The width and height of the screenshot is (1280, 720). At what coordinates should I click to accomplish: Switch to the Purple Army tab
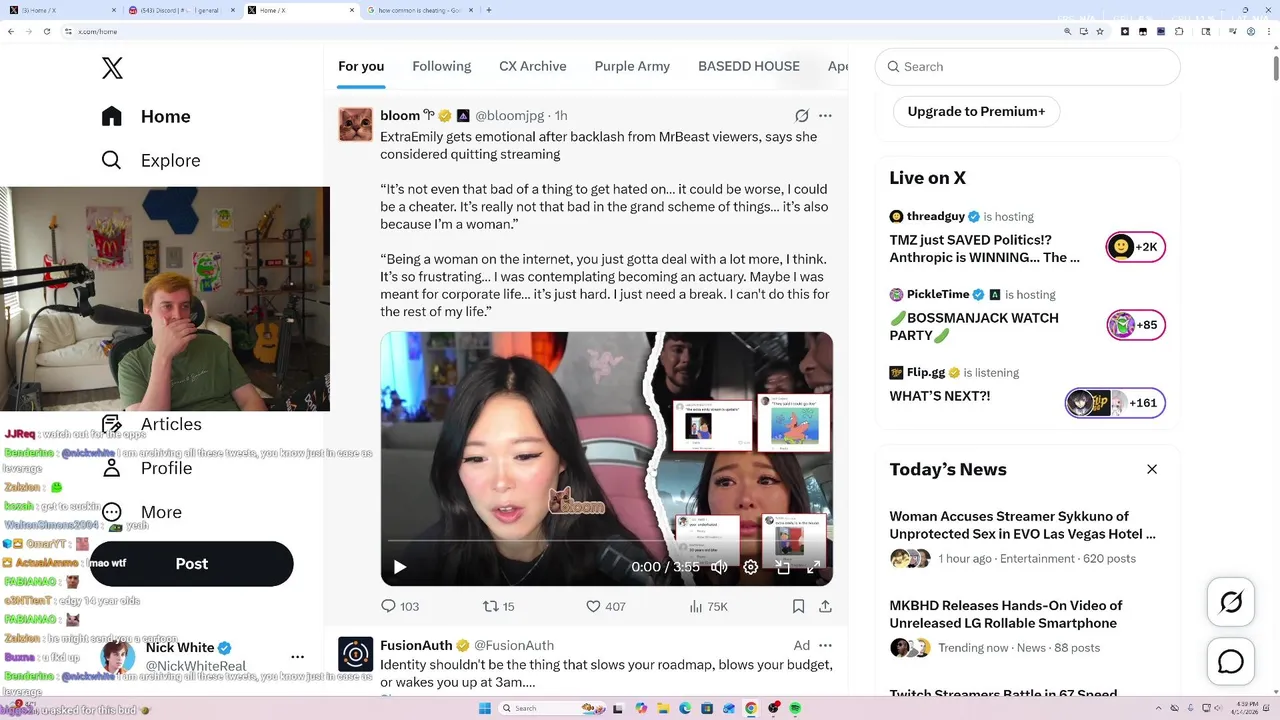click(x=632, y=66)
